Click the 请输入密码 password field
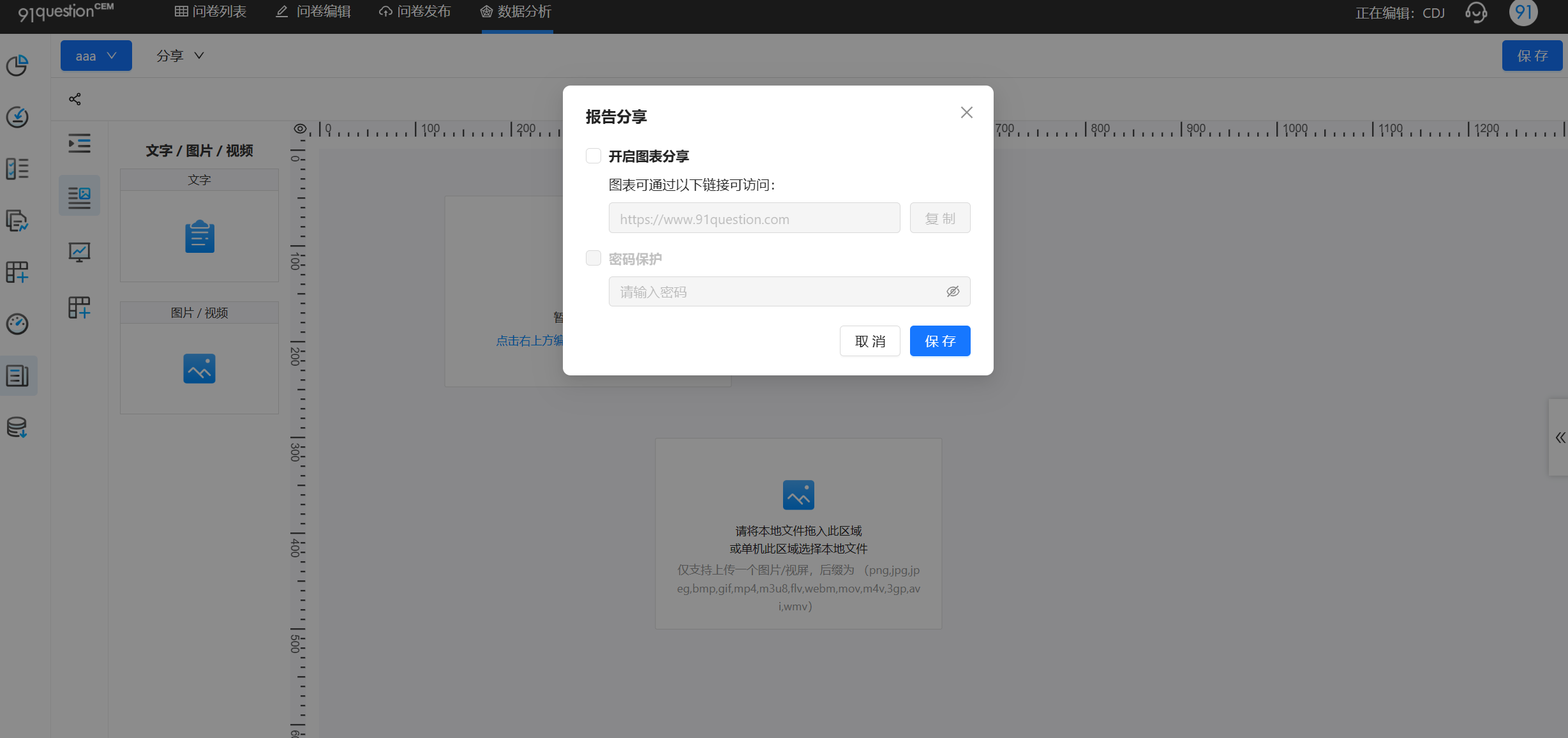Screen dimensions: 1568x738 [789, 292]
